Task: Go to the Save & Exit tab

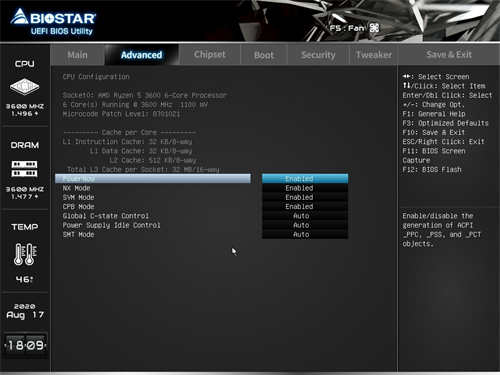Action: coord(449,55)
